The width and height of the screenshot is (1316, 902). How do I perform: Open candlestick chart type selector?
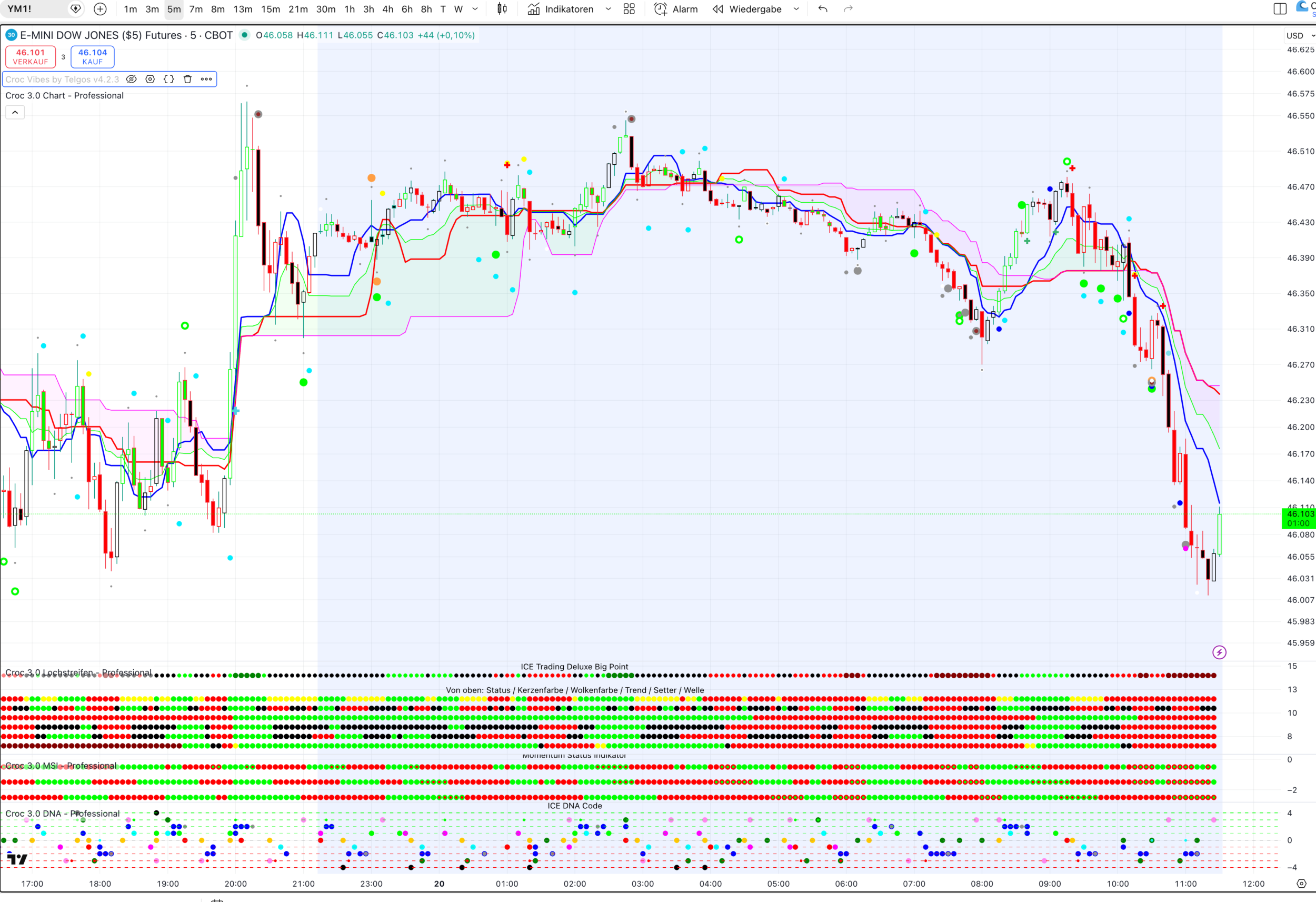click(502, 9)
